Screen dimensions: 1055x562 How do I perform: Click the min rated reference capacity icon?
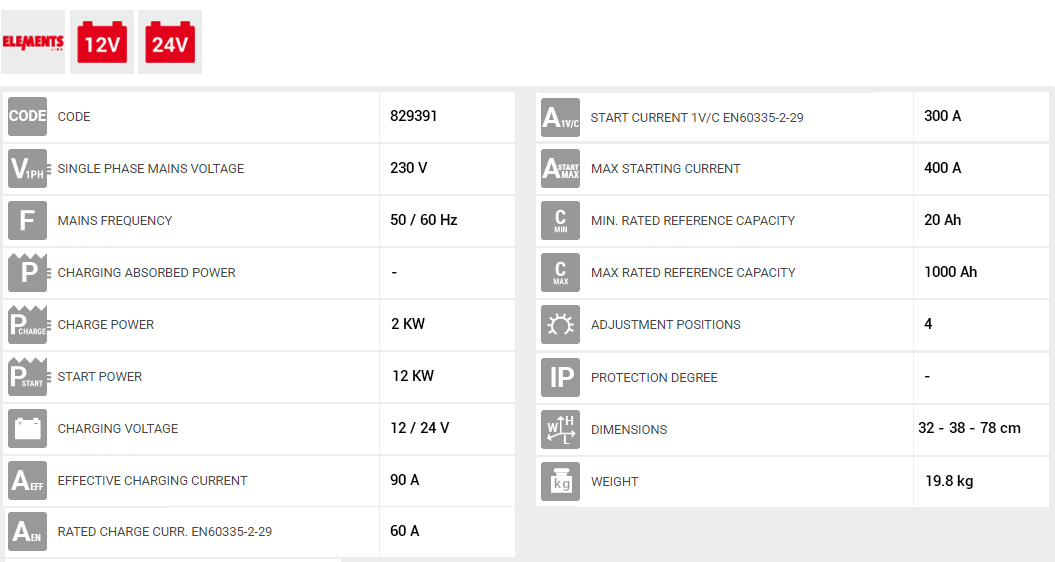(560, 220)
